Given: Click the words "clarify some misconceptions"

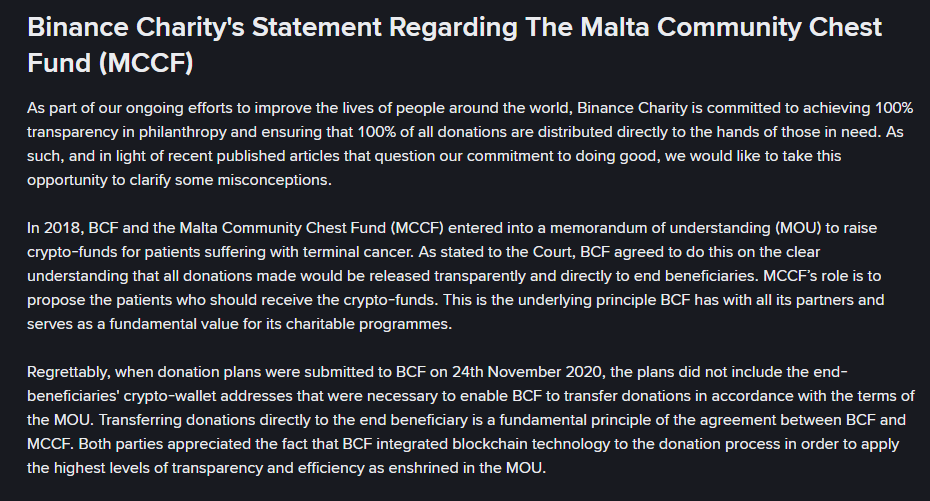Looking at the screenshot, I should click(x=228, y=181).
